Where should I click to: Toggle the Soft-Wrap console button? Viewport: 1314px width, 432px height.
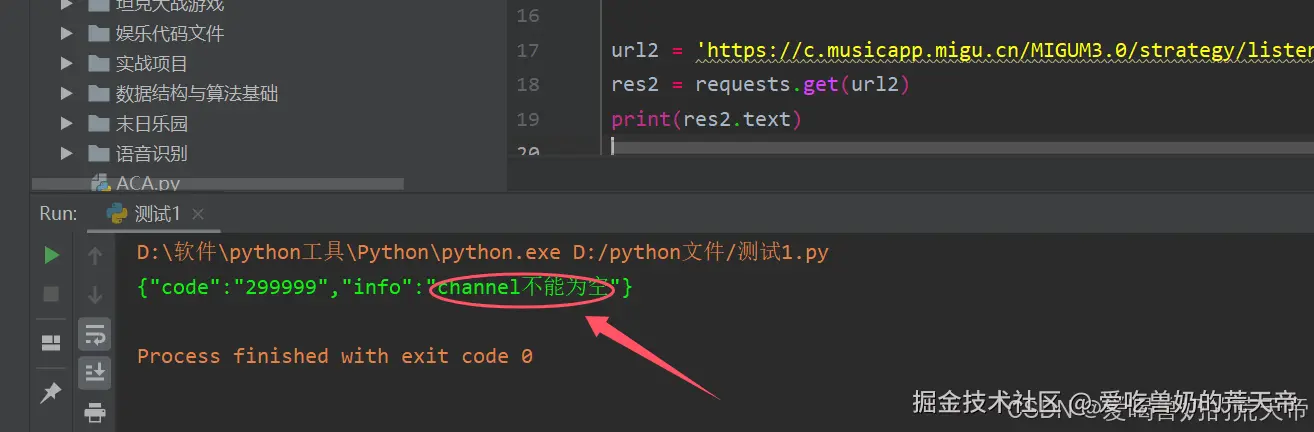[95, 333]
